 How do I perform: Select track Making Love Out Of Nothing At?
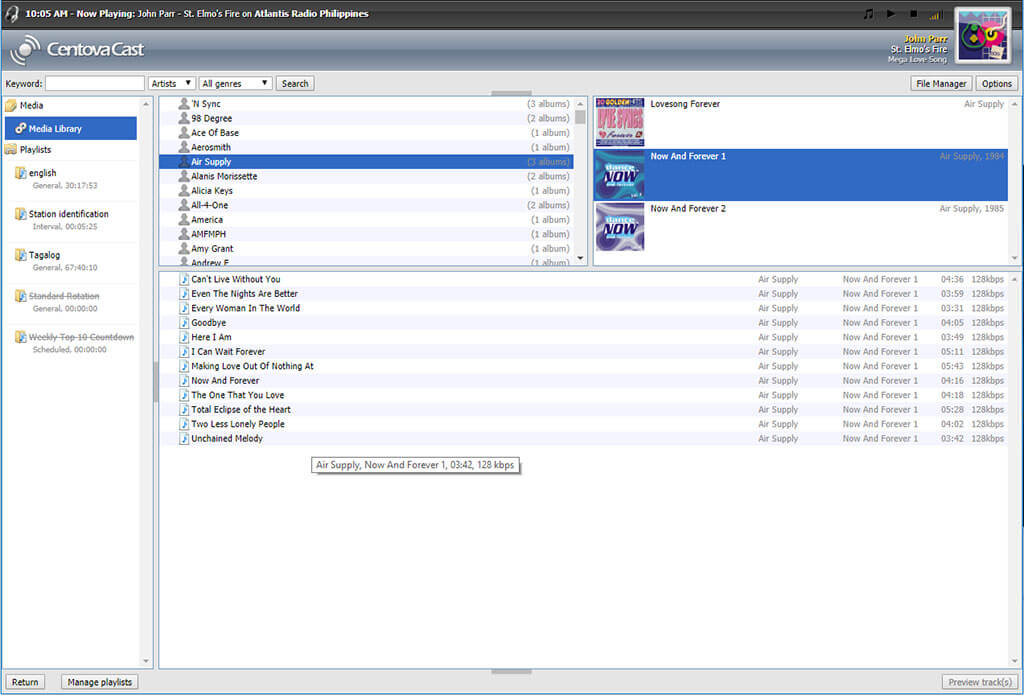[583, 366]
